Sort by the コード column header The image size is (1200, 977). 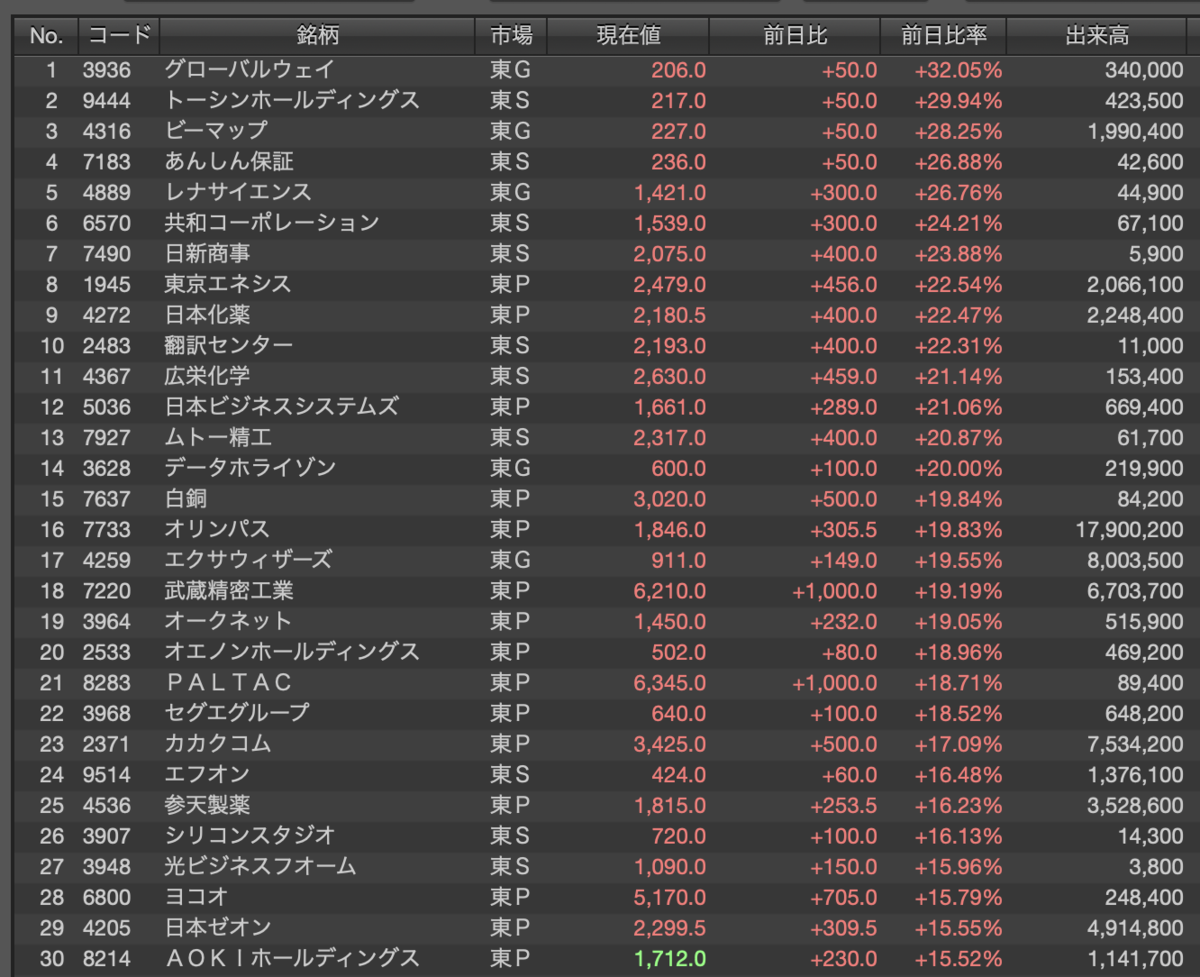tap(119, 36)
